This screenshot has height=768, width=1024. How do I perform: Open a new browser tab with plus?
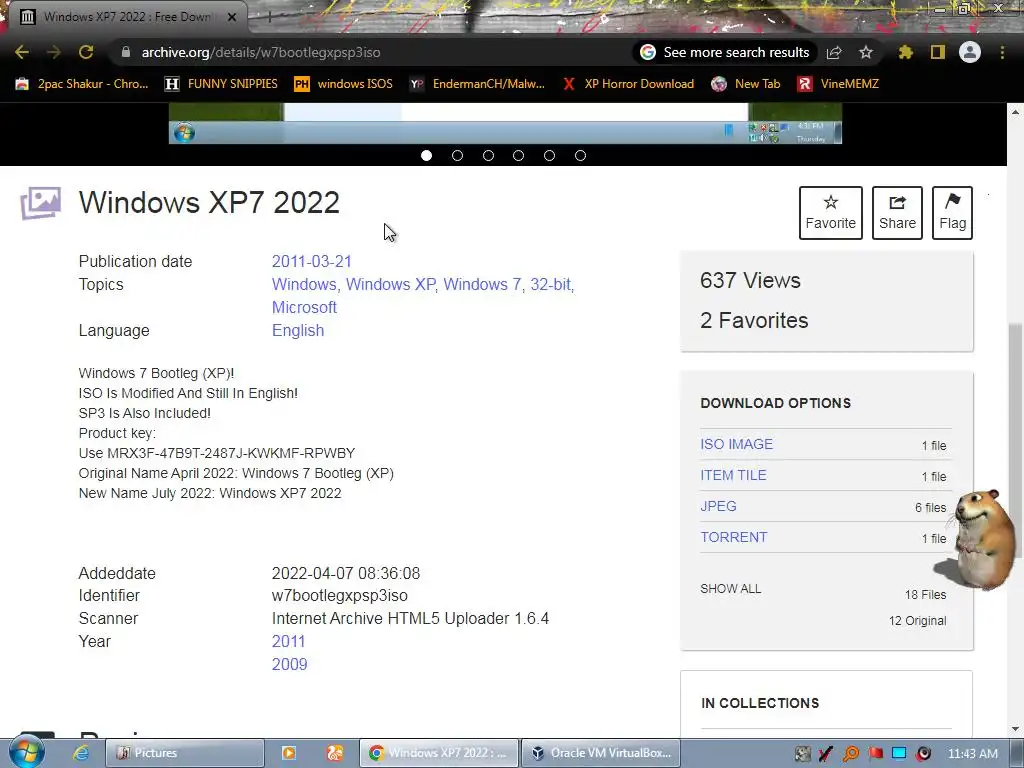(x=269, y=17)
